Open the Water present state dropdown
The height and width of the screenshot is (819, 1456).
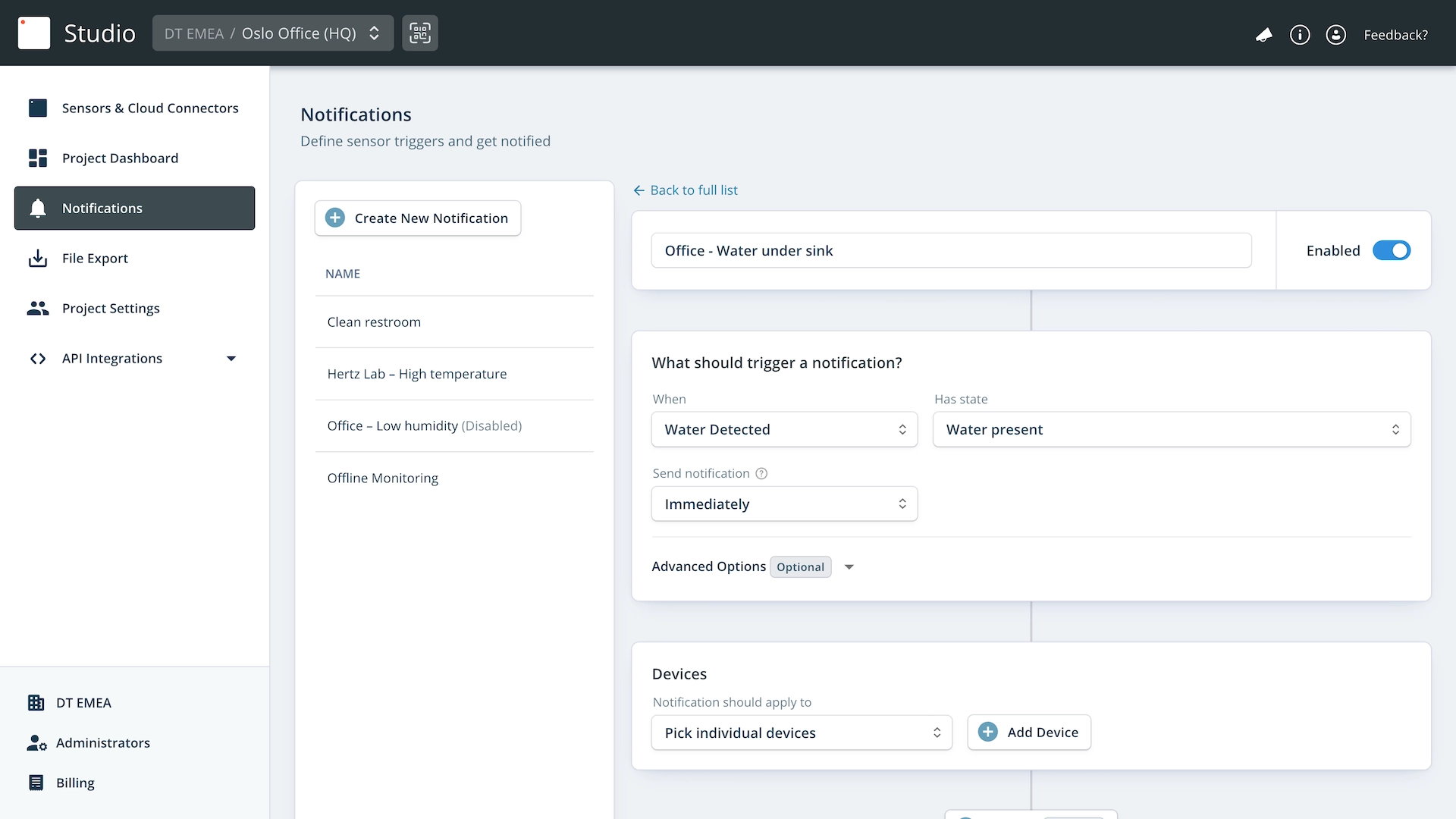(1171, 429)
